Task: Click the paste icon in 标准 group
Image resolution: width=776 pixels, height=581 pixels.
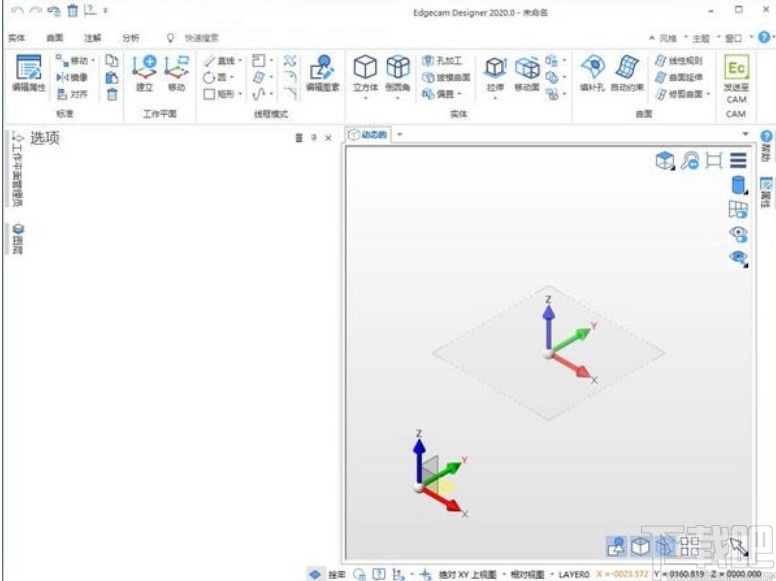Action: click(x=112, y=77)
